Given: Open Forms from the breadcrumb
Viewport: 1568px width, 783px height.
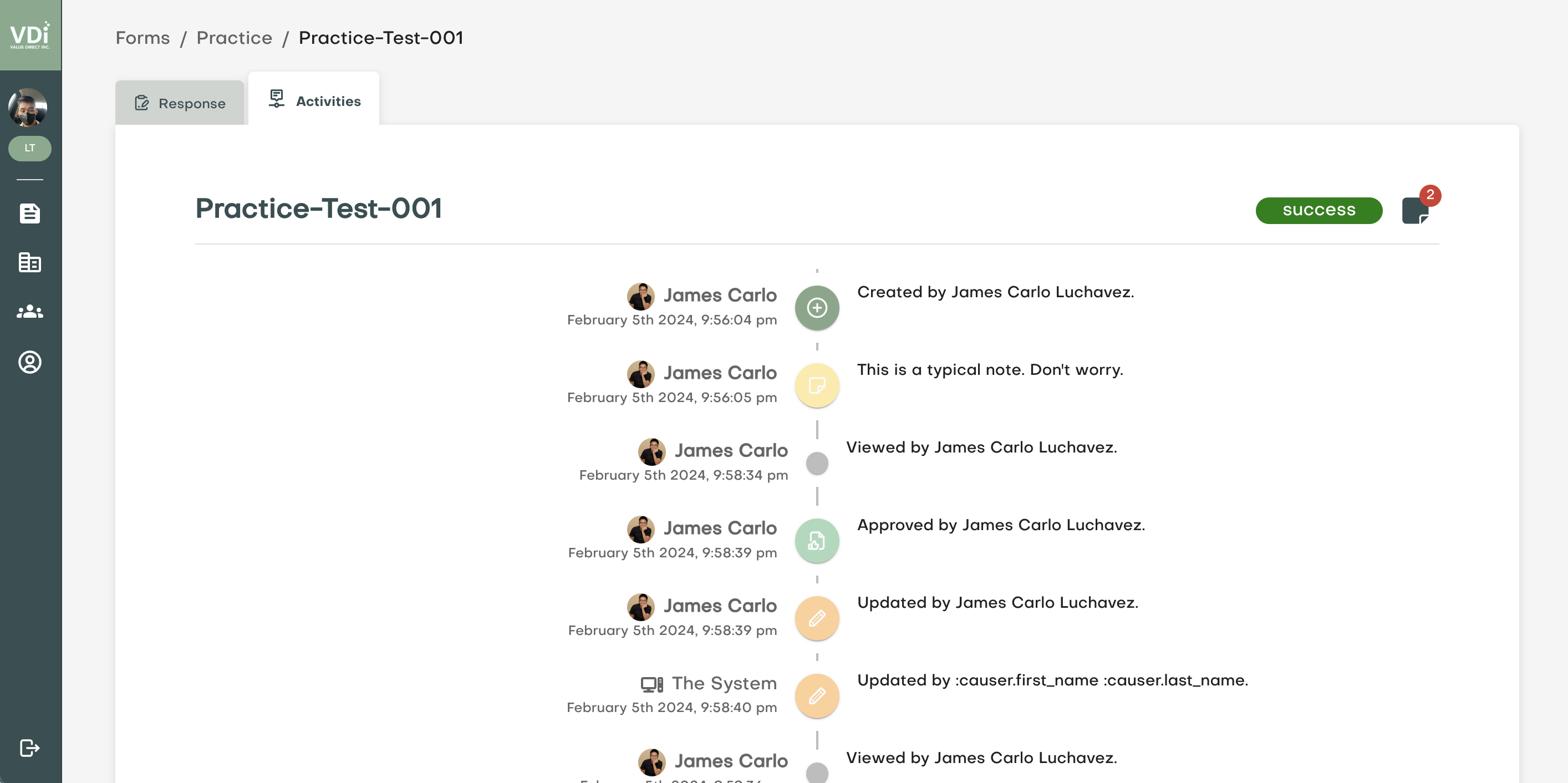Looking at the screenshot, I should 142,38.
